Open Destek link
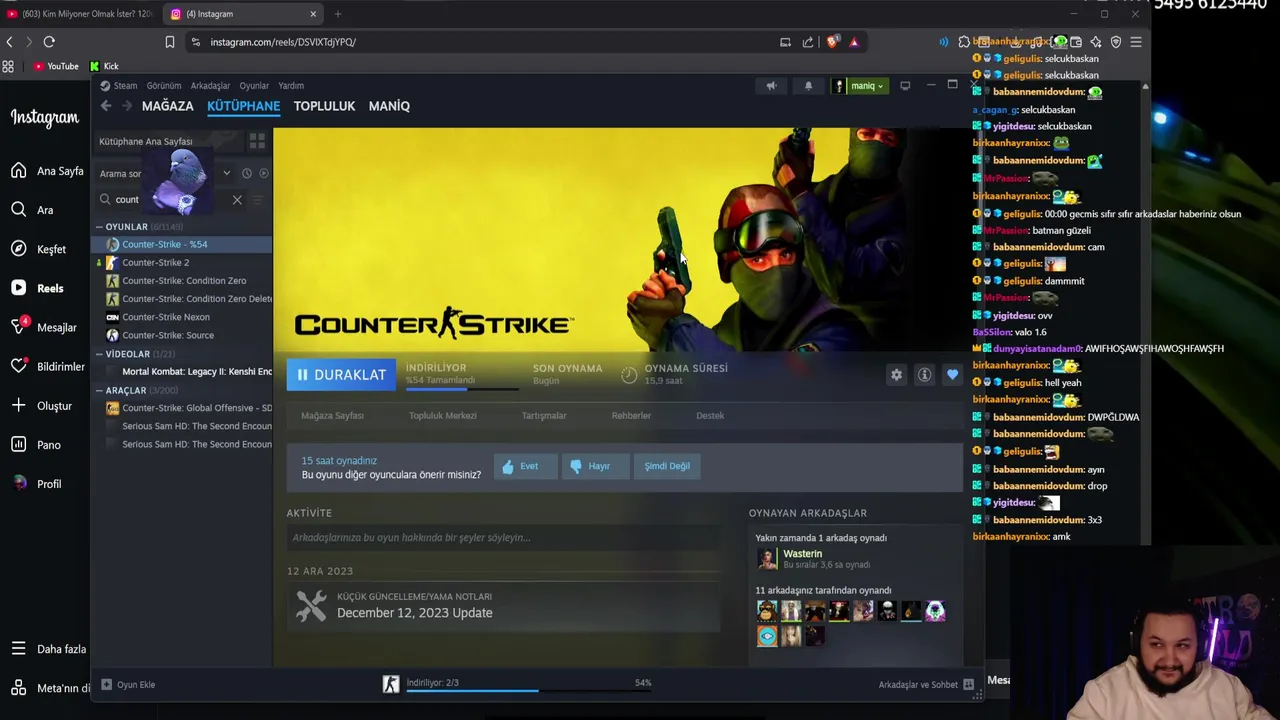The width and height of the screenshot is (1280, 720). (x=710, y=416)
